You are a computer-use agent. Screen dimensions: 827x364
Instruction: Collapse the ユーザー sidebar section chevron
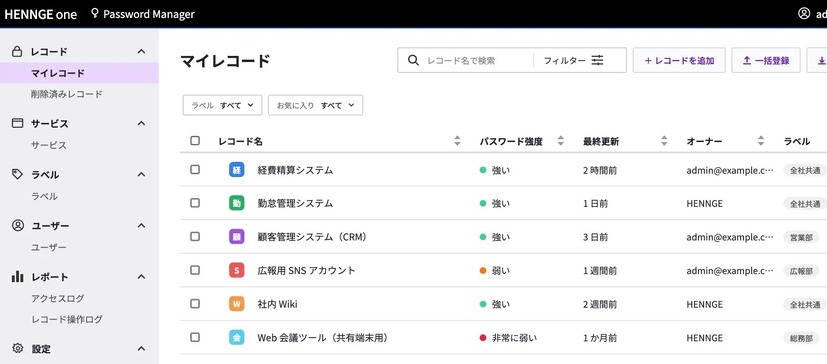[x=141, y=226]
